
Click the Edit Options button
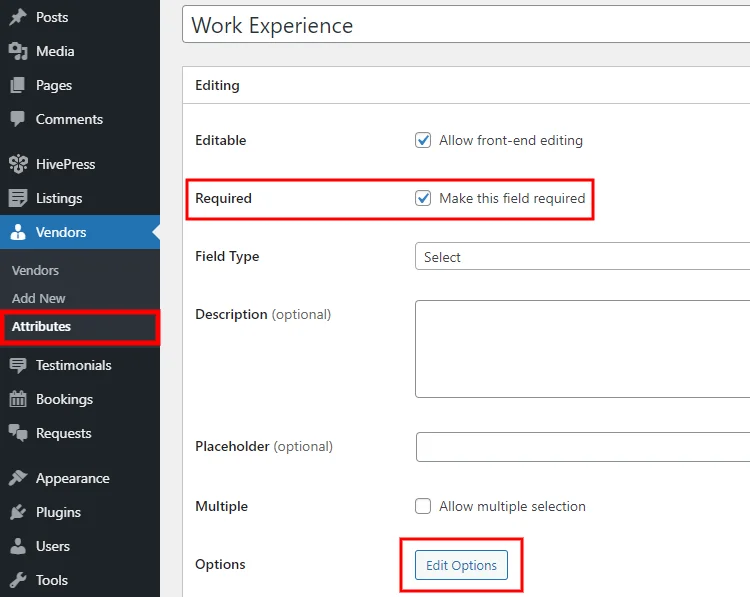point(461,565)
